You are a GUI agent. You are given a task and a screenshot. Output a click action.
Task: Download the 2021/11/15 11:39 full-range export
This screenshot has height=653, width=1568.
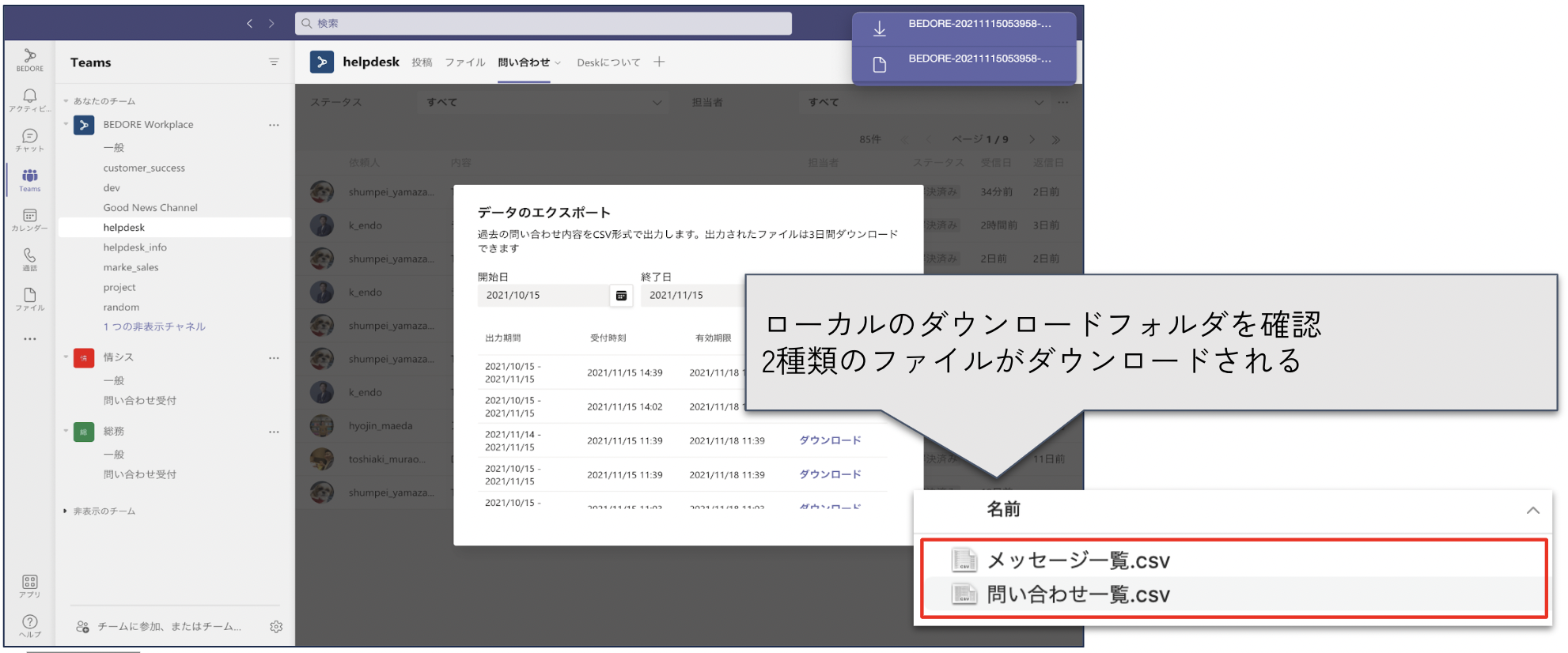tap(830, 474)
